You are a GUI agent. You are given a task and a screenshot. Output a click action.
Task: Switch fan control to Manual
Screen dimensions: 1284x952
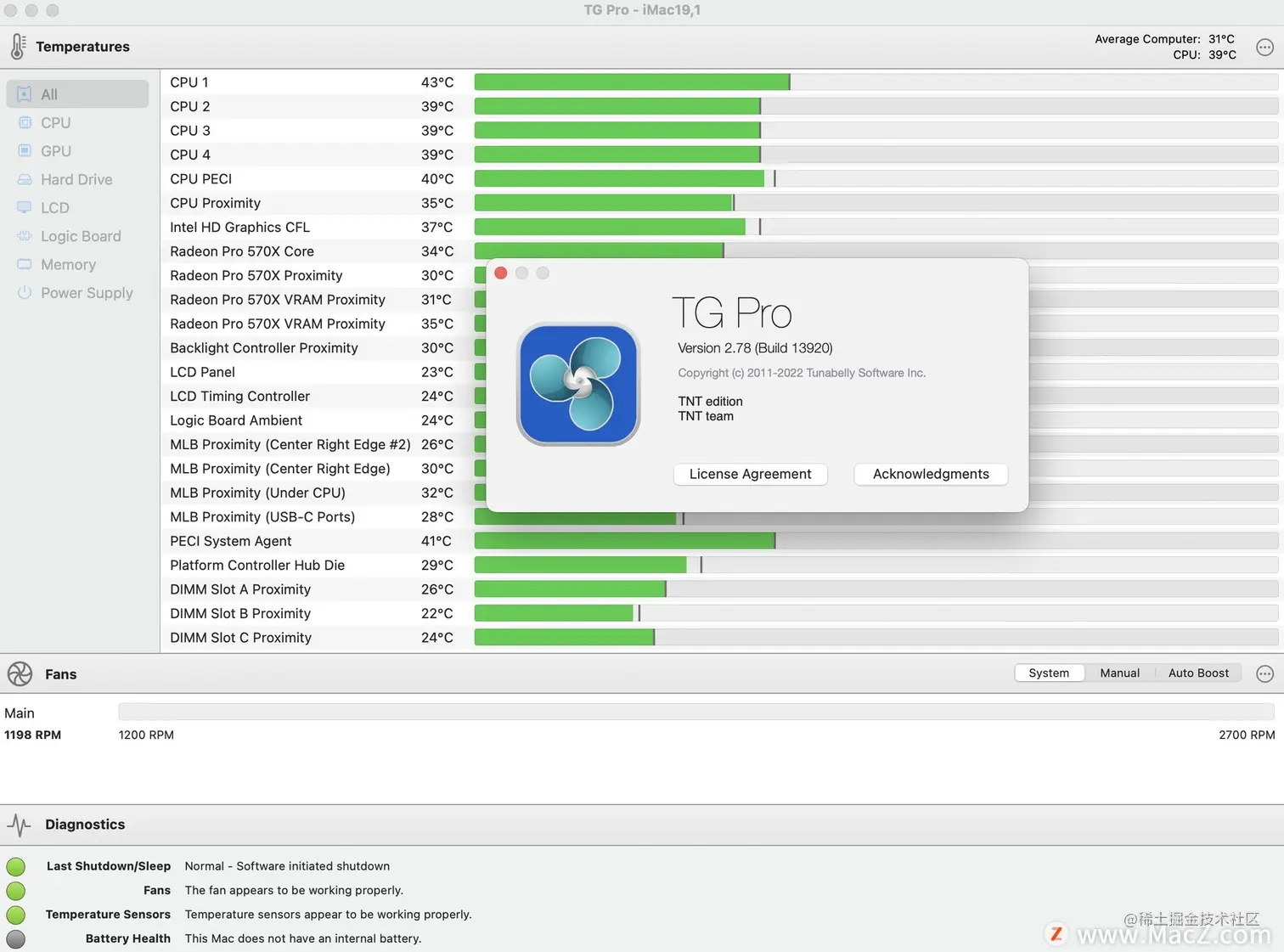tap(1119, 673)
